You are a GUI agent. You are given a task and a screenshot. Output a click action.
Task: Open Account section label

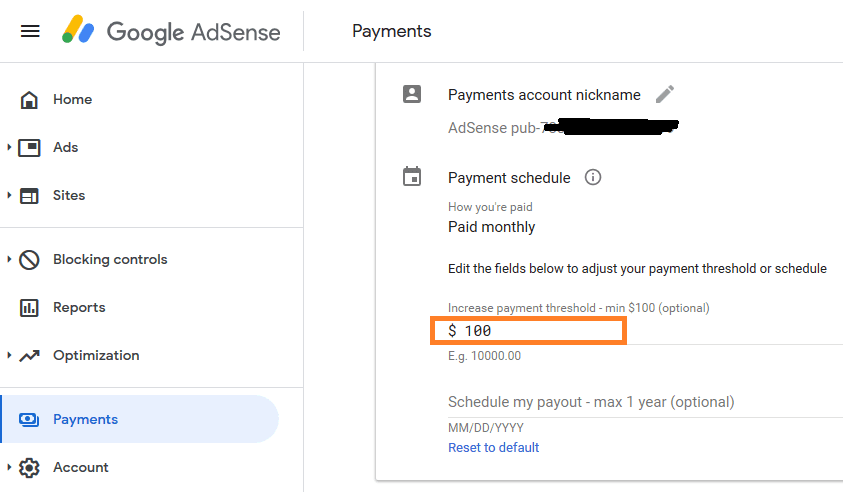point(81,467)
